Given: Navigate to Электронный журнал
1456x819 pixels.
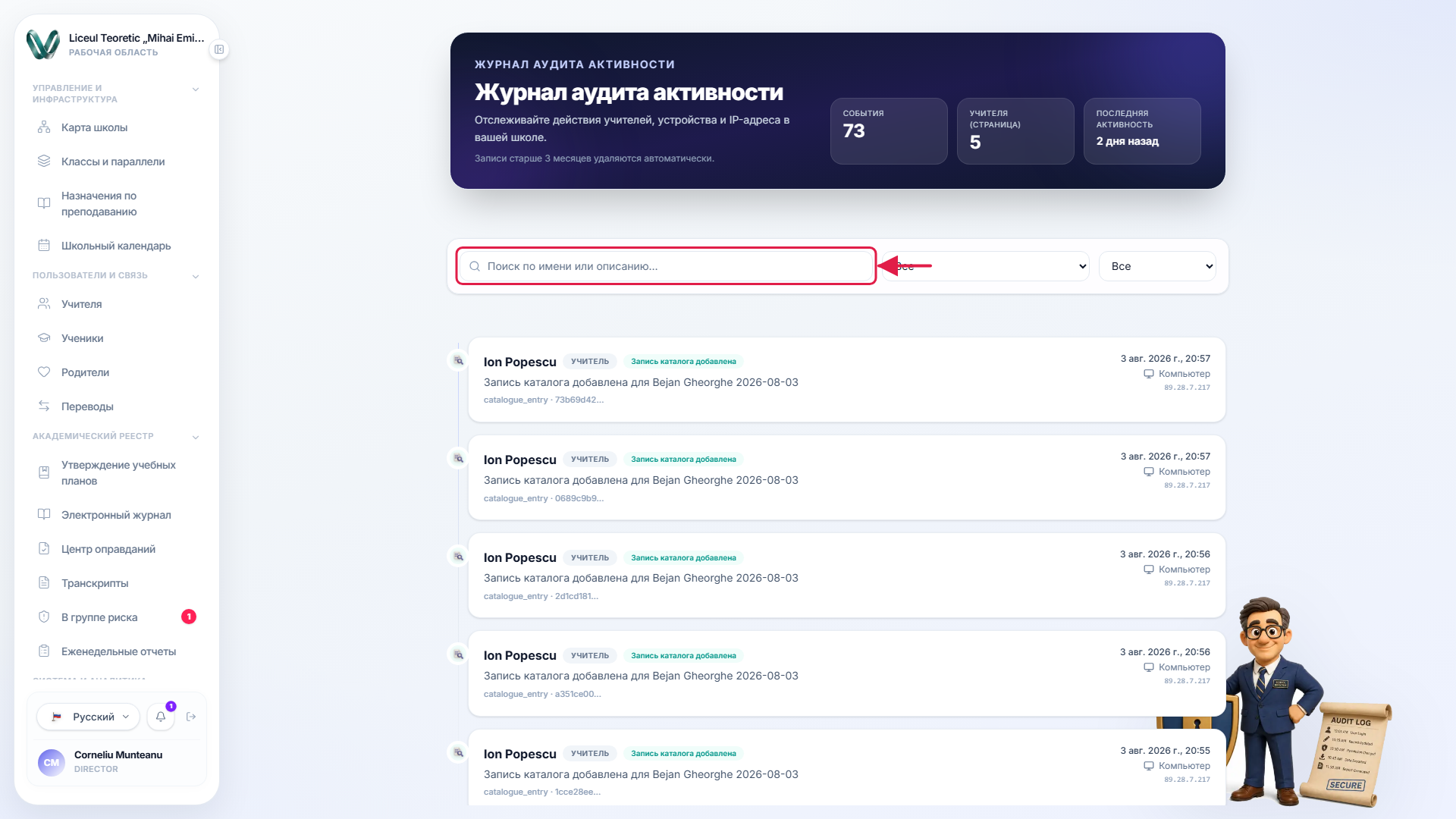Looking at the screenshot, I should tap(117, 515).
